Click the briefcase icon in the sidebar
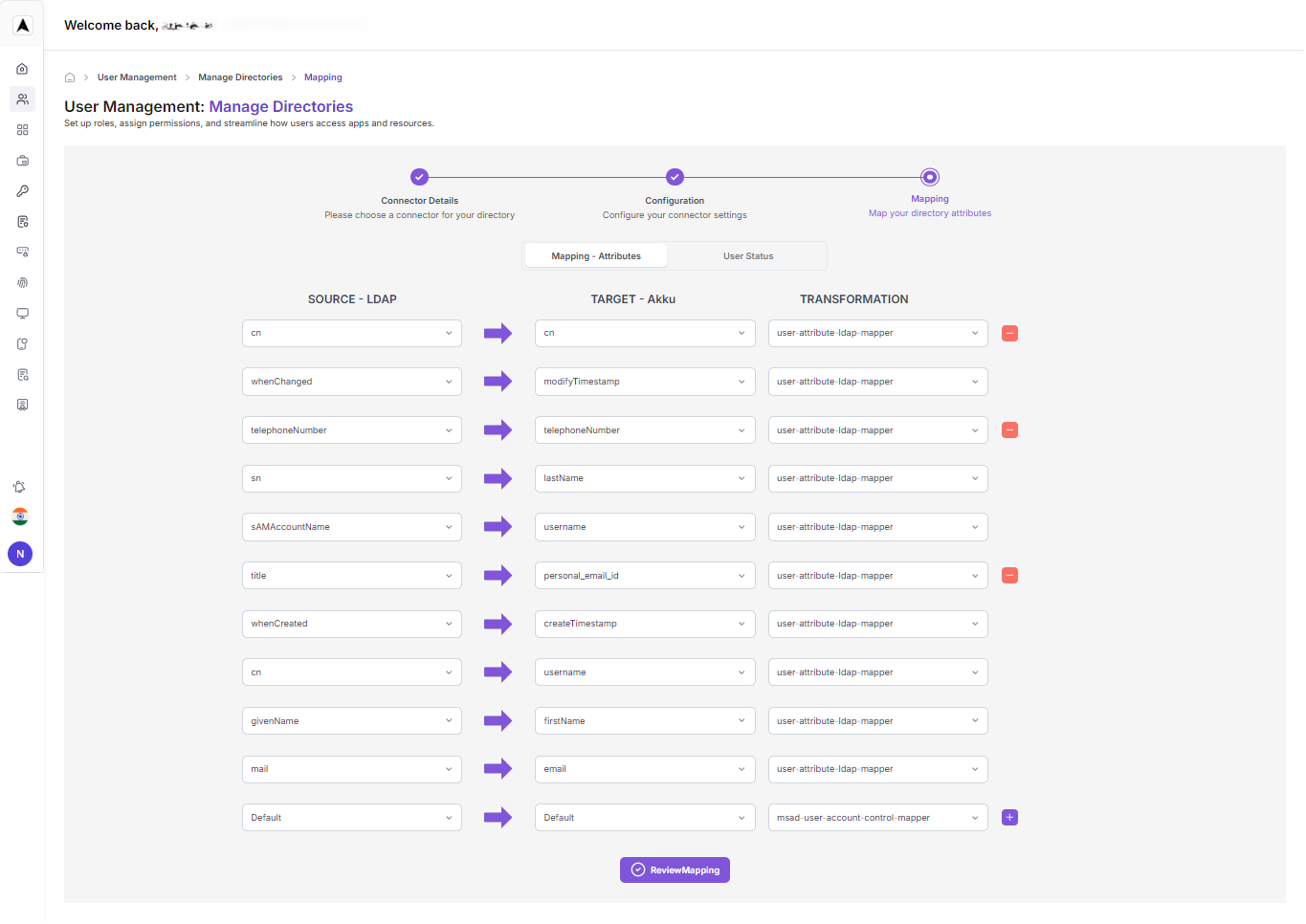1306x924 pixels. click(x=21, y=160)
